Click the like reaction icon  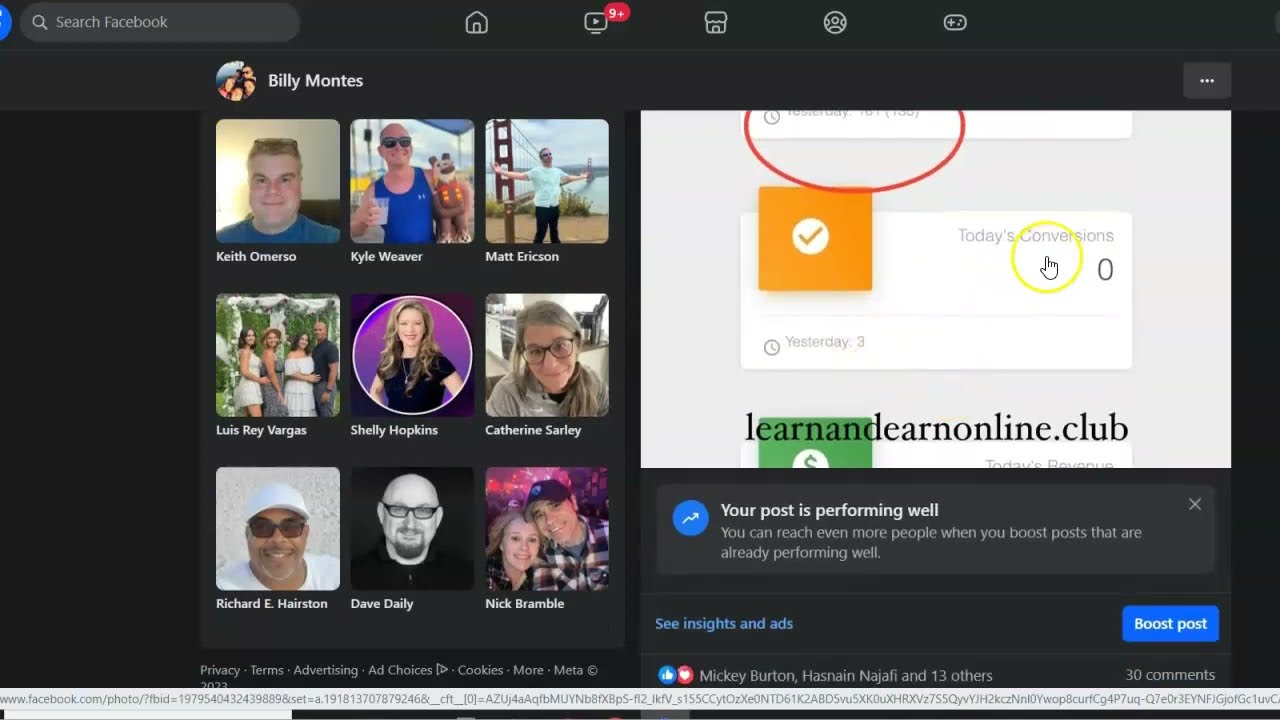667,675
